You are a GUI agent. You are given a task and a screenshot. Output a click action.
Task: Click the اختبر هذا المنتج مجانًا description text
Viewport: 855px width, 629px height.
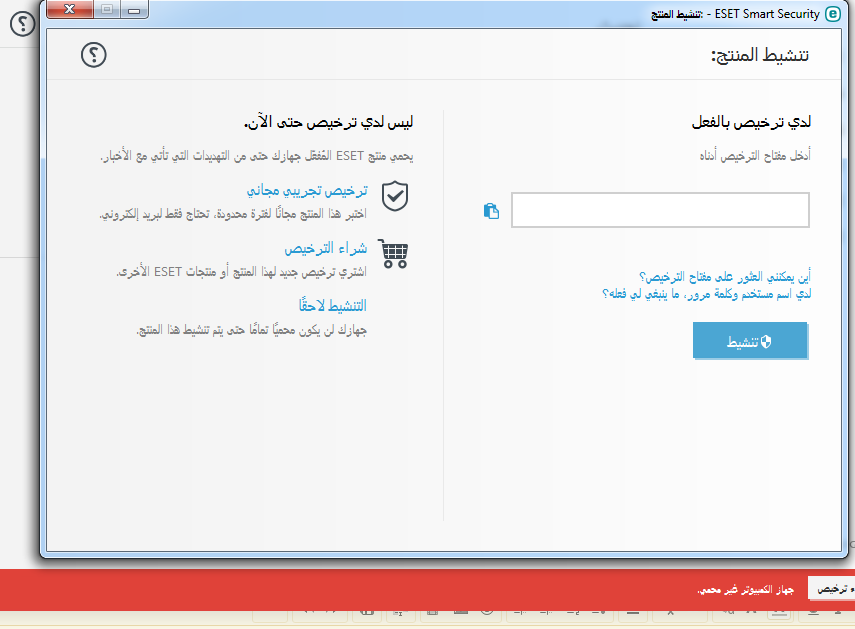pos(233,214)
